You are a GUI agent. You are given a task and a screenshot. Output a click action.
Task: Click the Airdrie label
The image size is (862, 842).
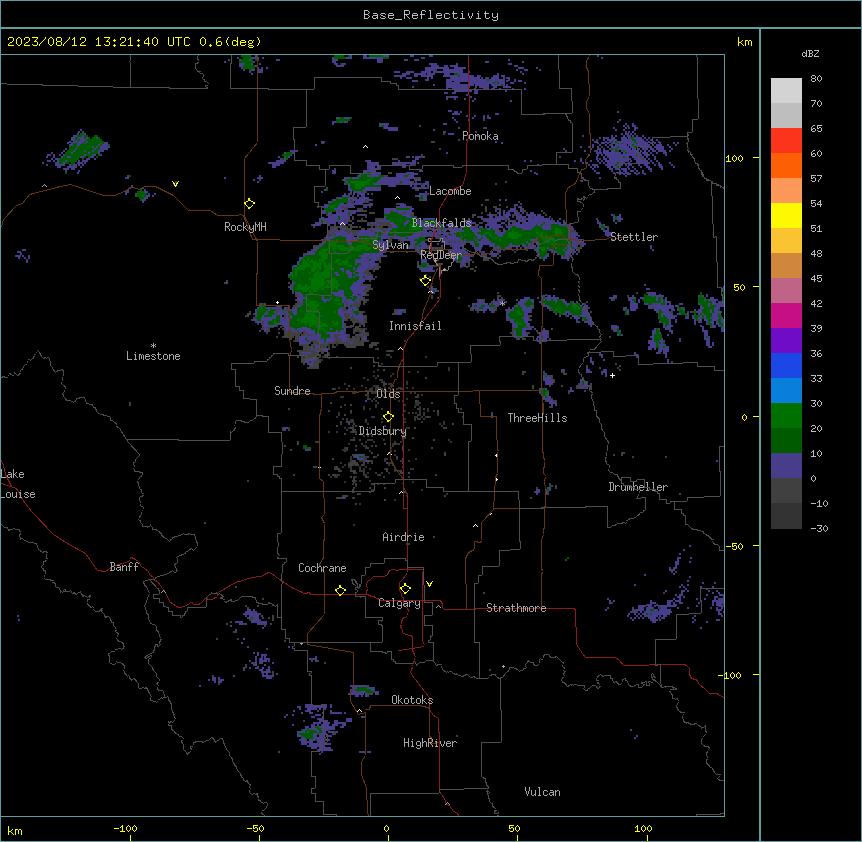[403, 537]
